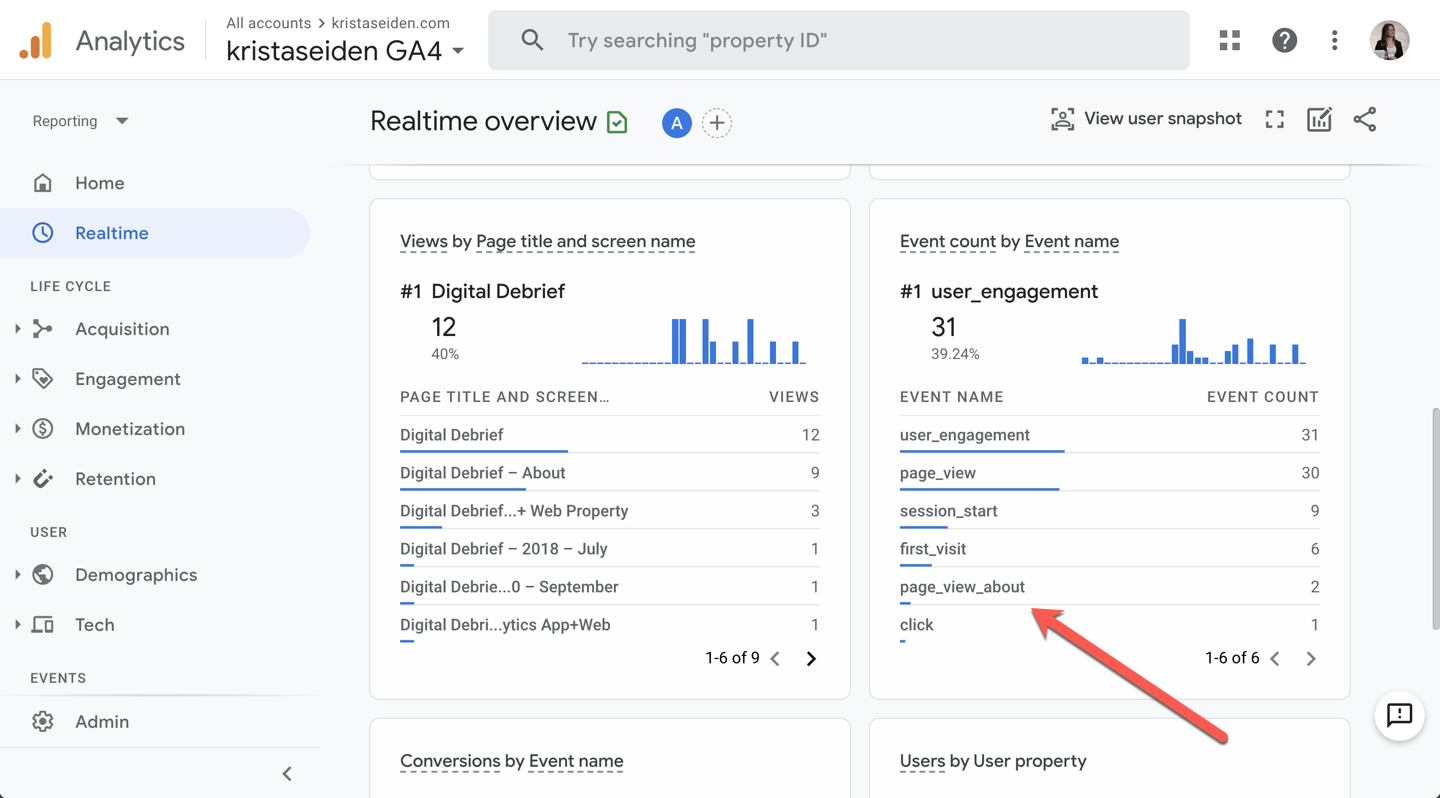Go to next page of page titles
The image size is (1440, 798).
[811, 658]
